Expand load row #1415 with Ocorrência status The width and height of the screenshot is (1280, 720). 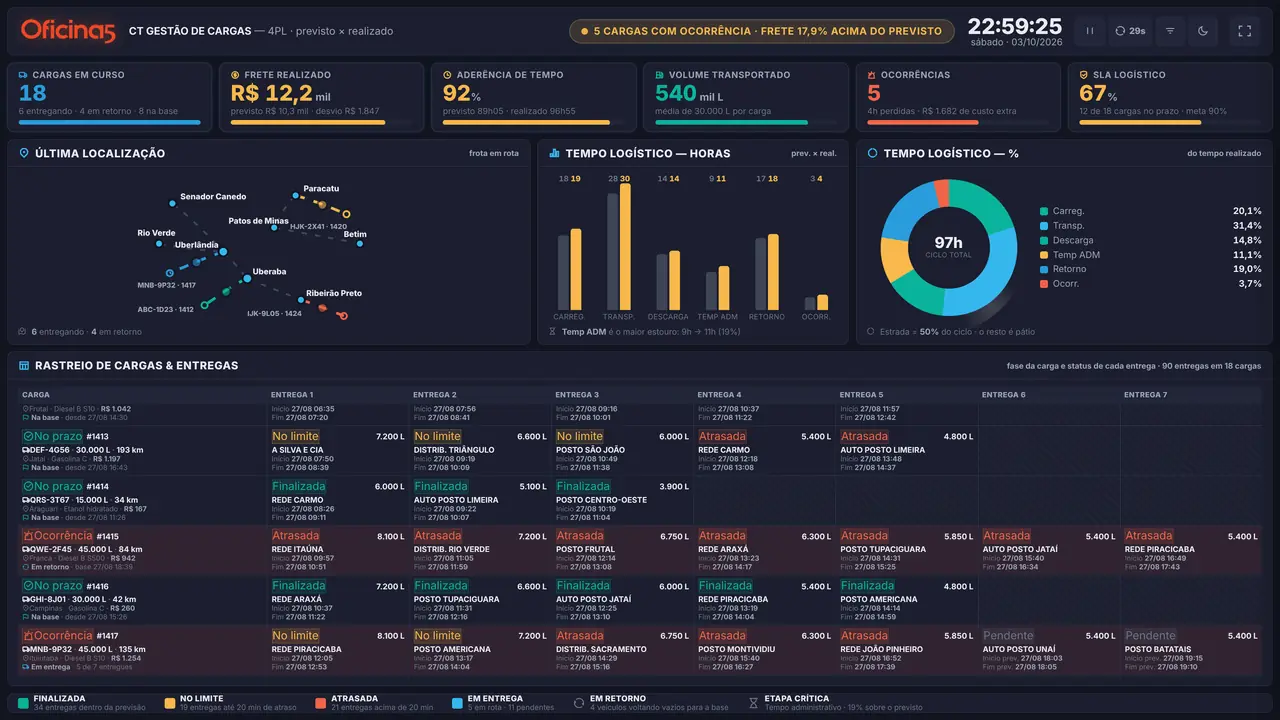640,551
